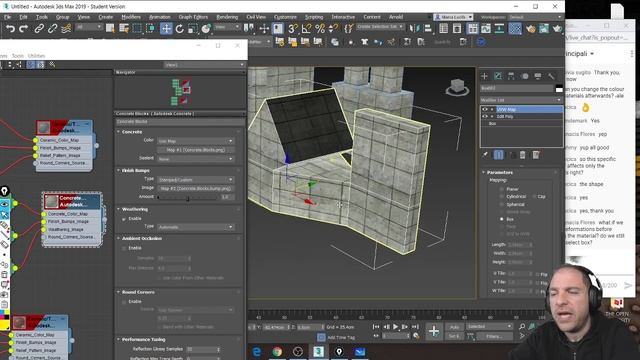Activate the Select and Rotate tool
This screenshot has height=360, width=640.
click(x=180, y=29)
